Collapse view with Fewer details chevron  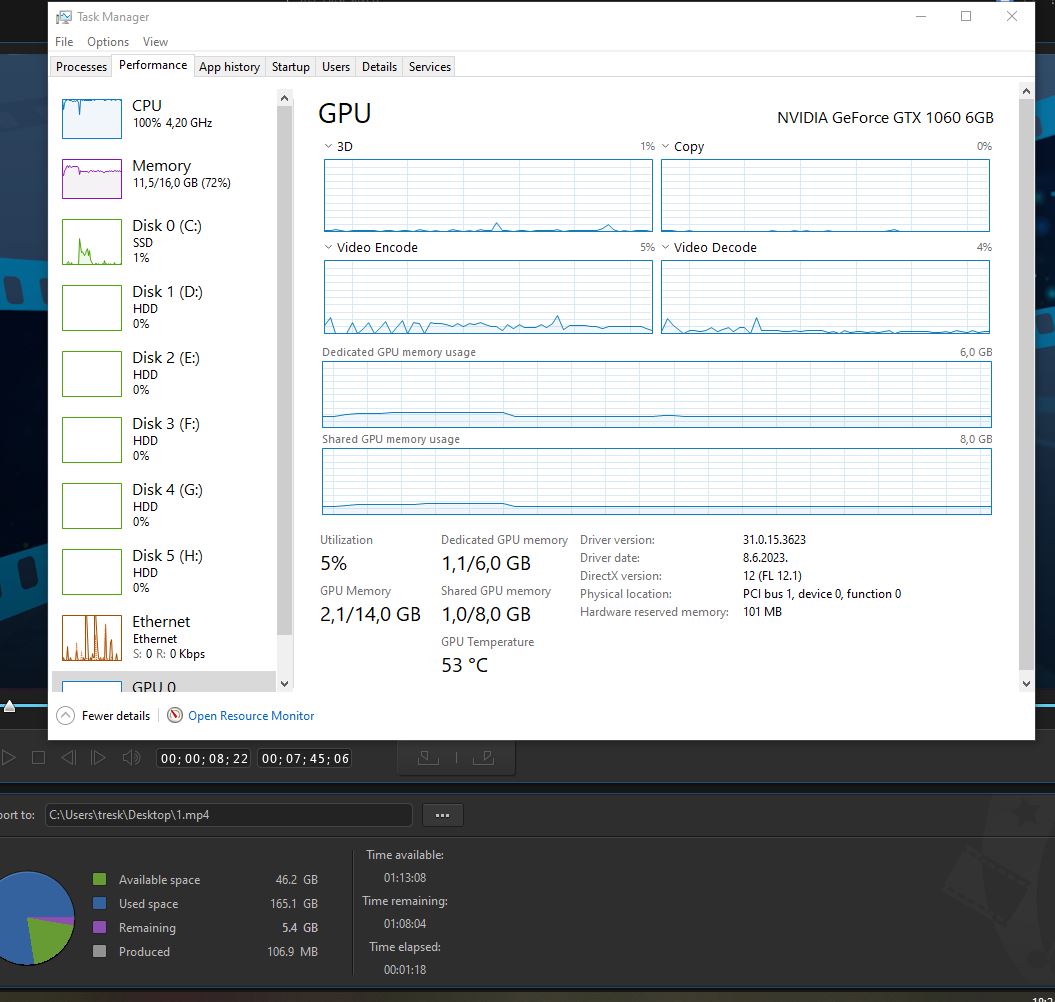tap(66, 716)
